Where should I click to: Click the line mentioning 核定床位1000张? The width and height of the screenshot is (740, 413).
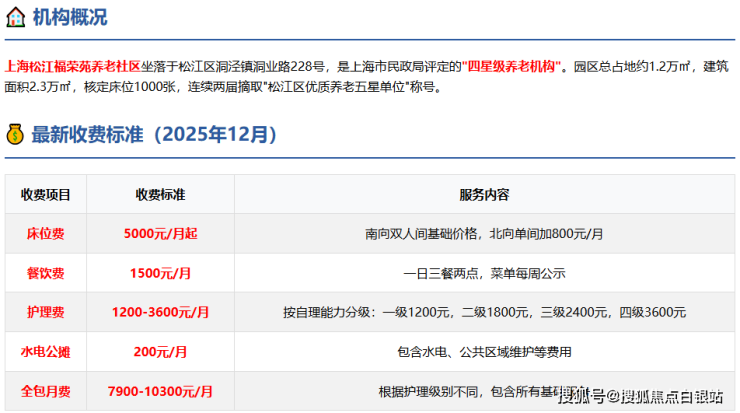pos(224,87)
